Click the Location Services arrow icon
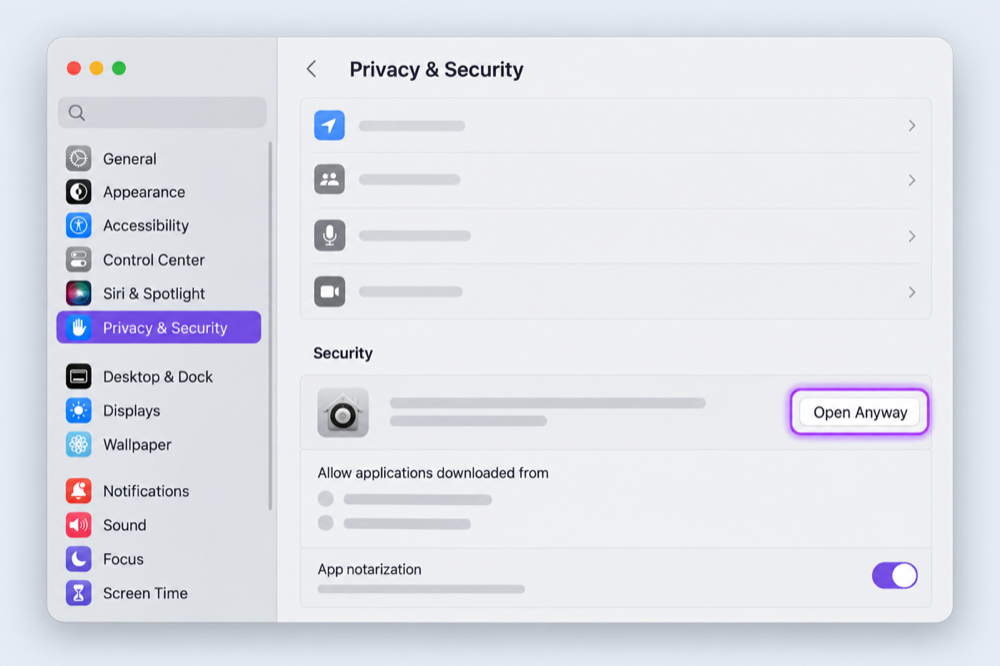The width and height of the screenshot is (1000, 666). (329, 125)
